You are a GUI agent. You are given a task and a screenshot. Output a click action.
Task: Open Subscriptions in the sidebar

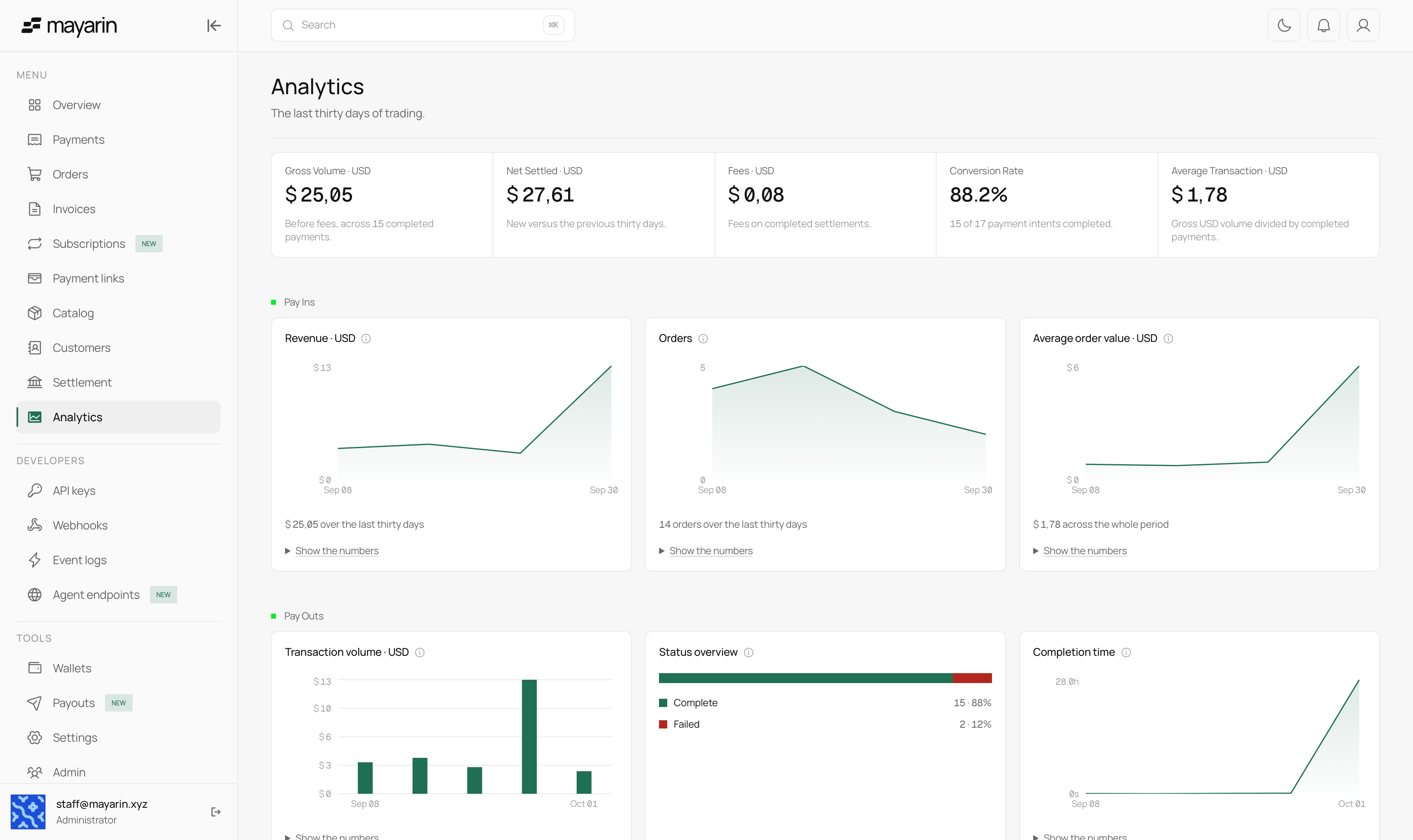(118, 244)
